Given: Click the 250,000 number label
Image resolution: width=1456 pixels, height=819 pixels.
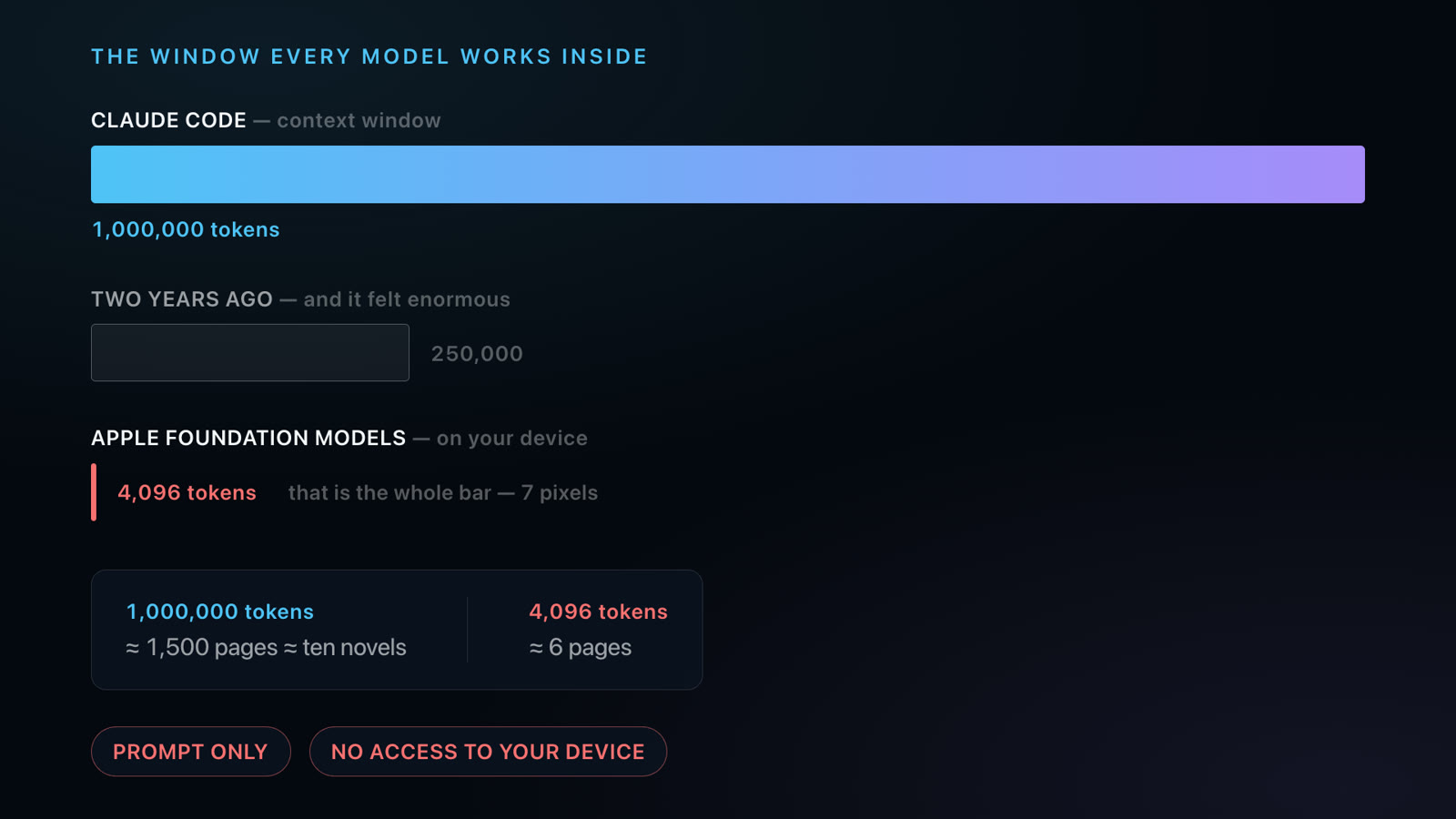Looking at the screenshot, I should coord(477,354).
